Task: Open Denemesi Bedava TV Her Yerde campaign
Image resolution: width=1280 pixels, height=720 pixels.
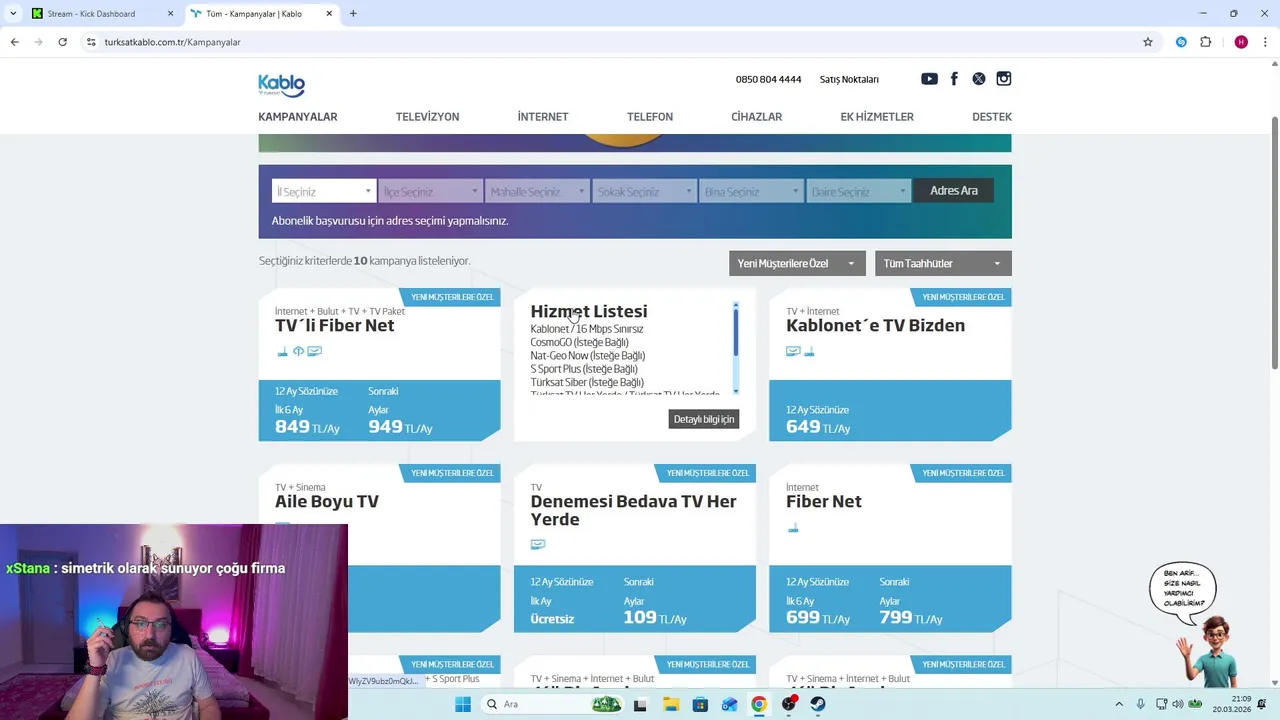Action: click(633, 510)
